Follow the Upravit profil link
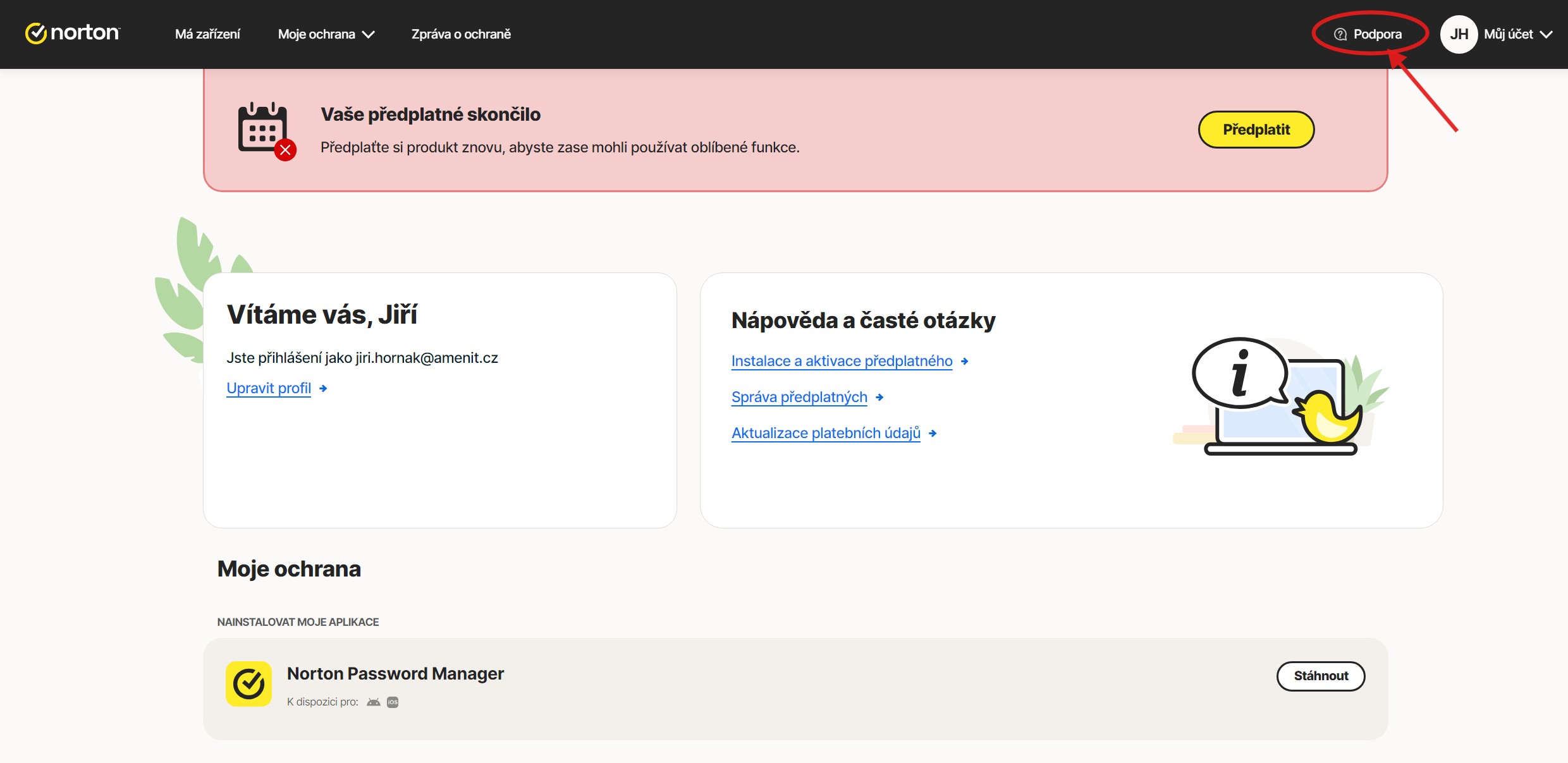 (269, 388)
